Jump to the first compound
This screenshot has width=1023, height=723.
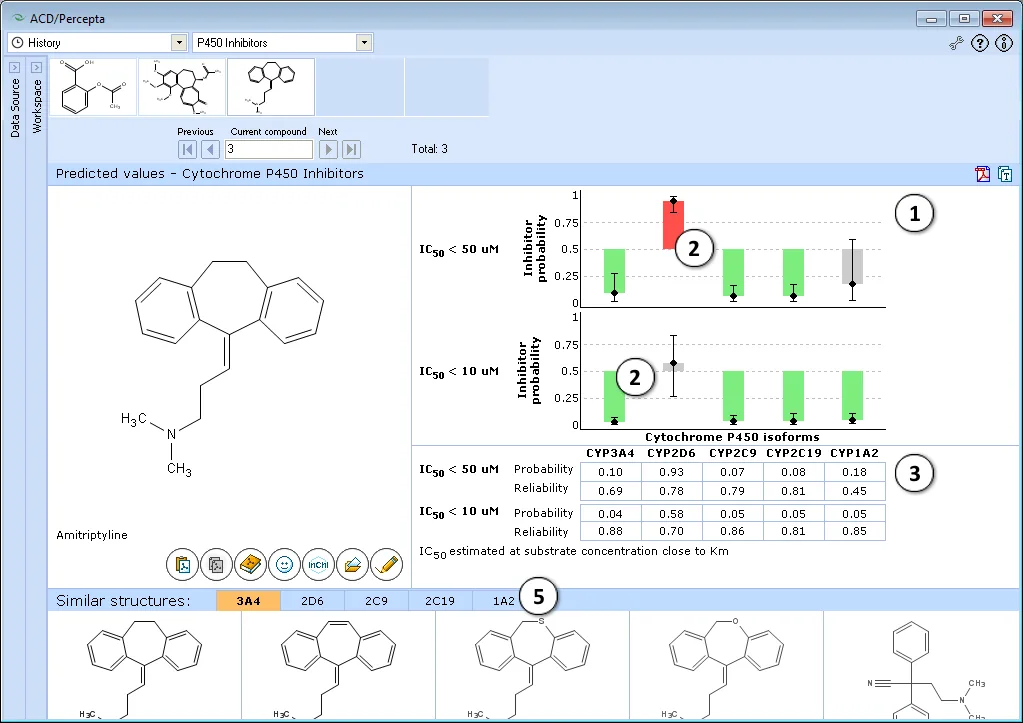pos(187,149)
